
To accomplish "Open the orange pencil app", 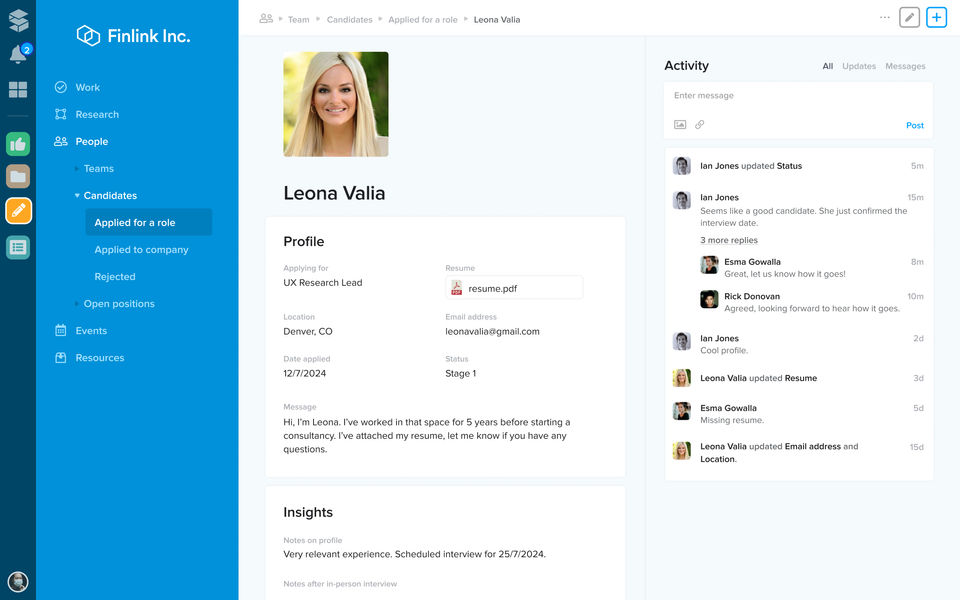I will click(18, 211).
